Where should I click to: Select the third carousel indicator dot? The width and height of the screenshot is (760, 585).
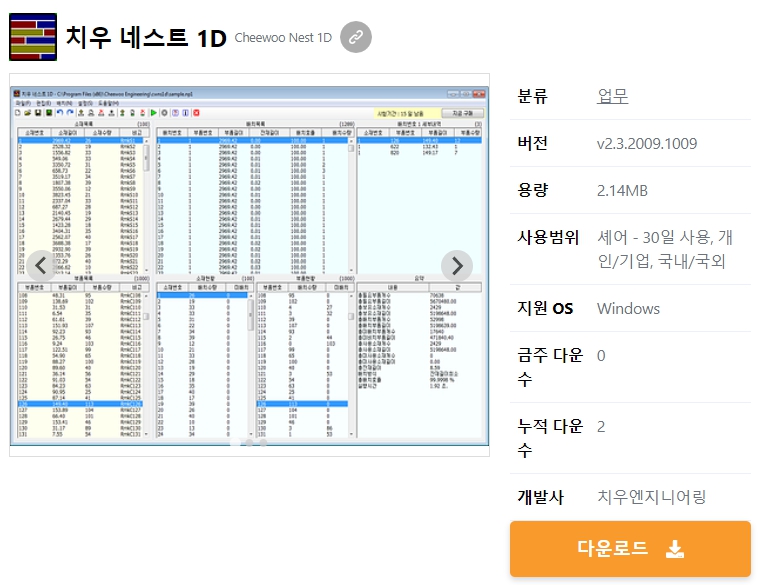263,442
